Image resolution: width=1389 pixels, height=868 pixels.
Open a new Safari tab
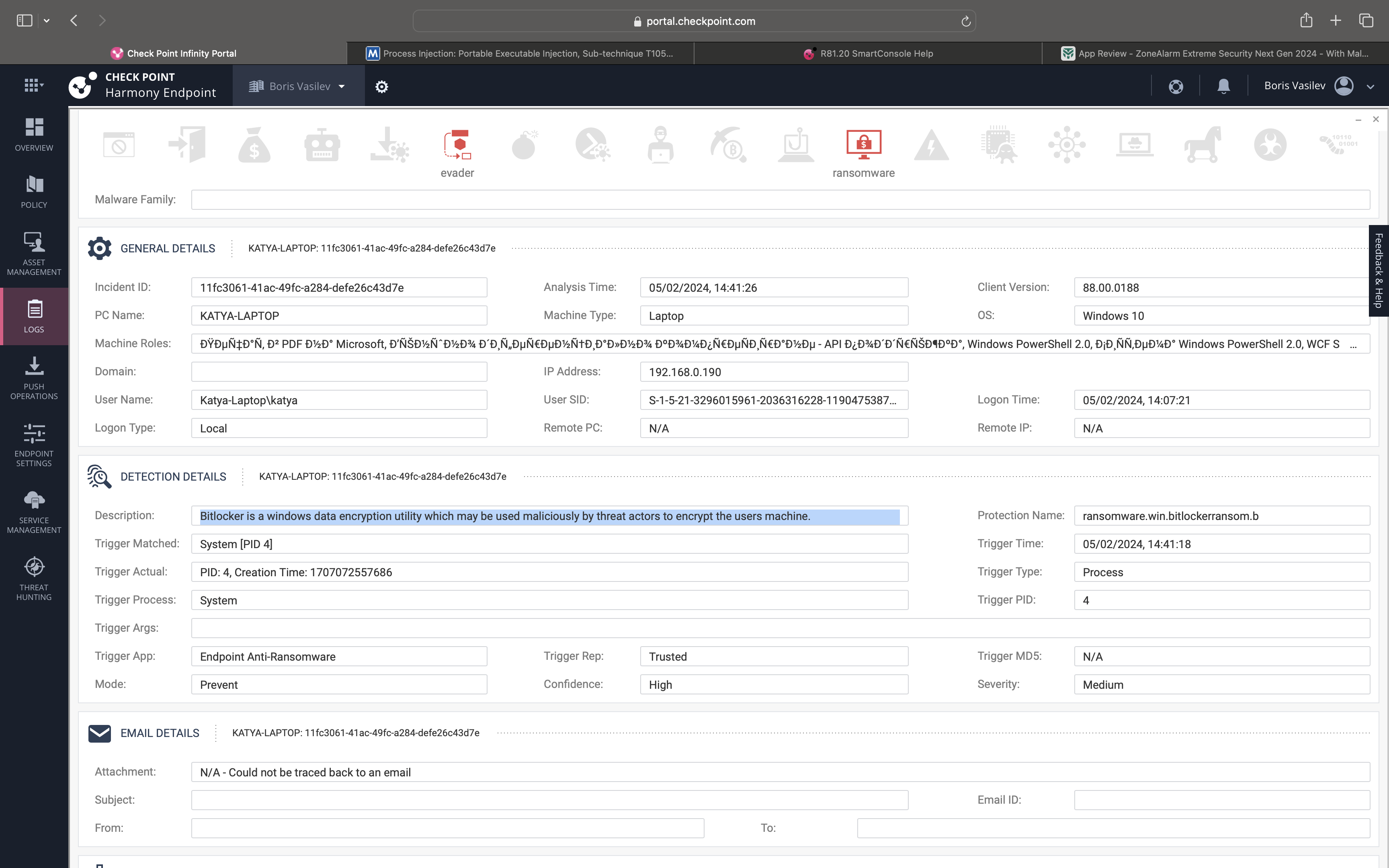1336,20
